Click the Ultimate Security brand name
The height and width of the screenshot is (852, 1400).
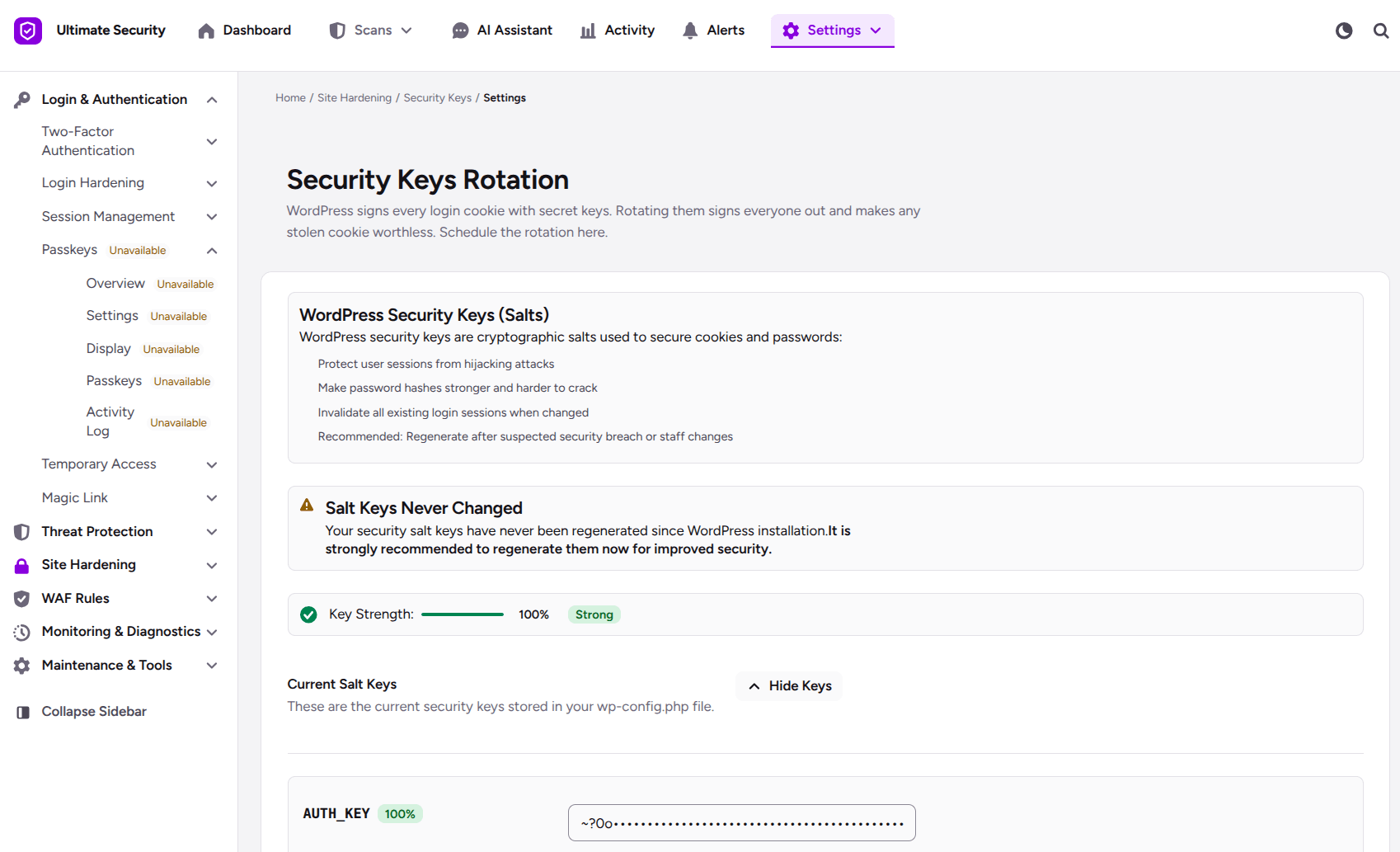pos(111,31)
